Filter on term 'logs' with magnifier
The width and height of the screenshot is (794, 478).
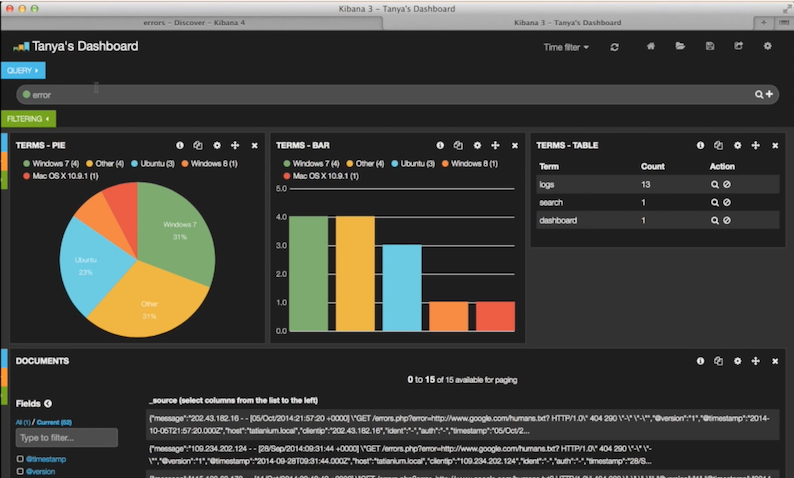(x=714, y=185)
